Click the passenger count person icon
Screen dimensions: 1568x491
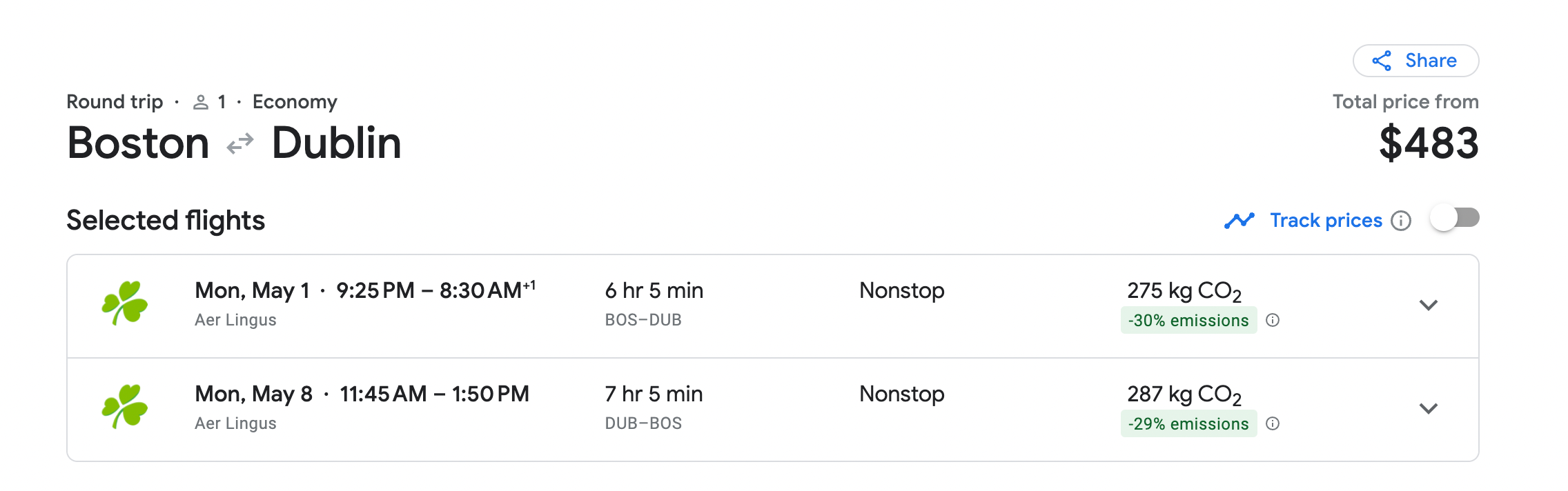coord(201,102)
